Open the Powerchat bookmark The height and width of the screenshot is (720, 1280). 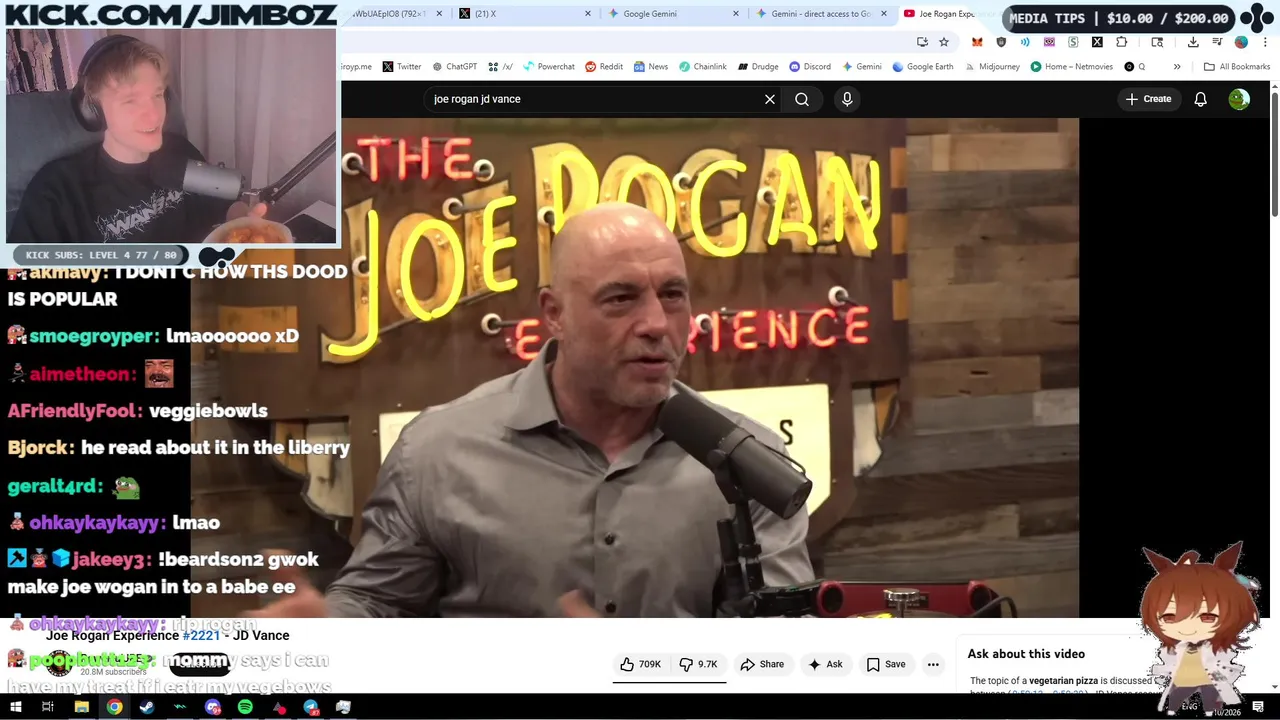click(x=548, y=67)
